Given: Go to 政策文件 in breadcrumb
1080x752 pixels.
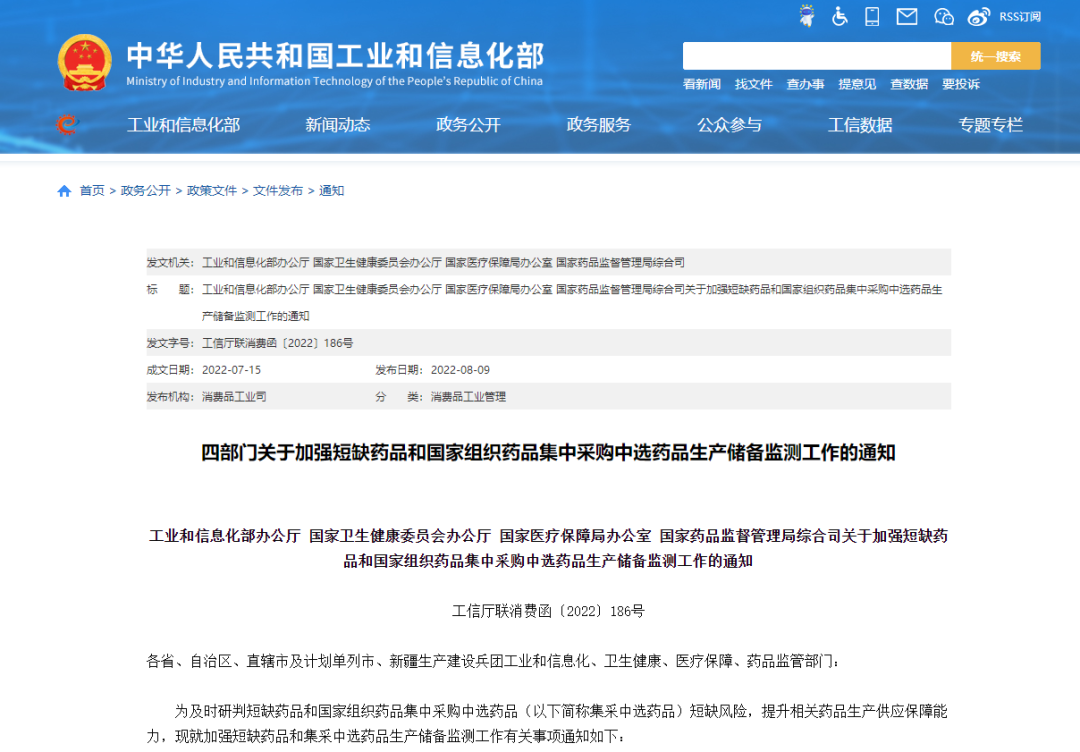Looking at the screenshot, I should click(211, 191).
